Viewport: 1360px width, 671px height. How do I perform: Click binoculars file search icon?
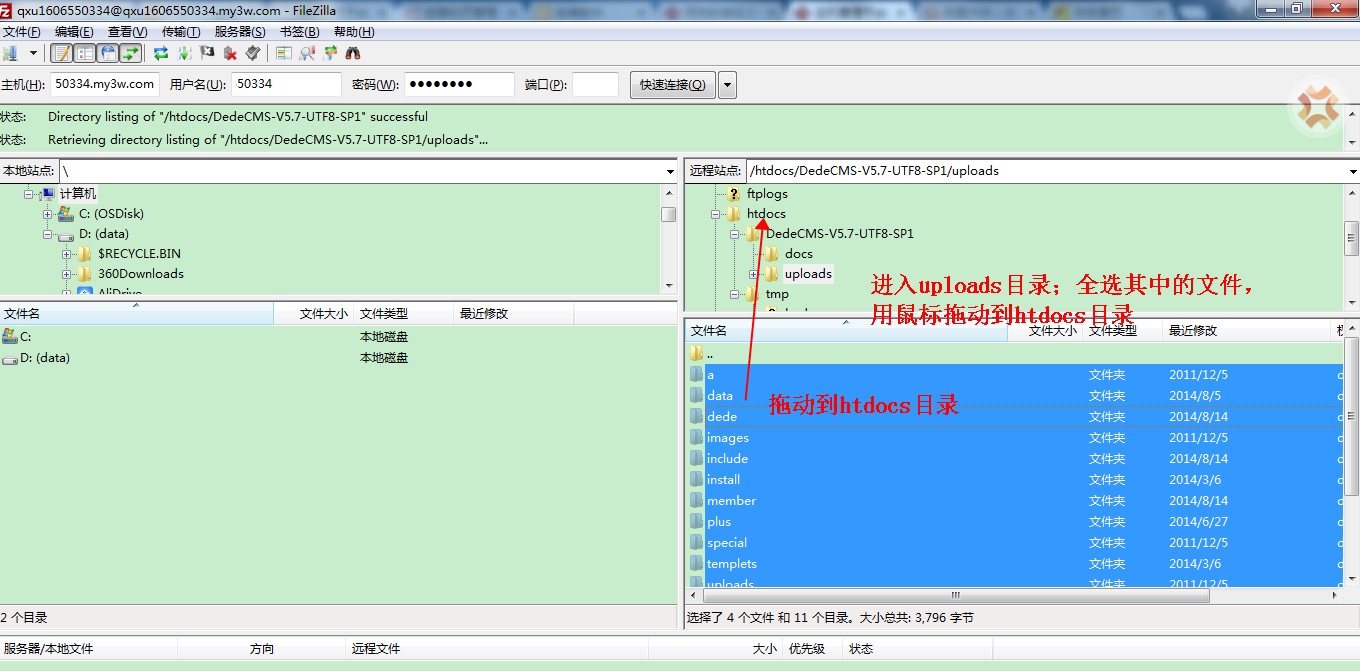[352, 53]
